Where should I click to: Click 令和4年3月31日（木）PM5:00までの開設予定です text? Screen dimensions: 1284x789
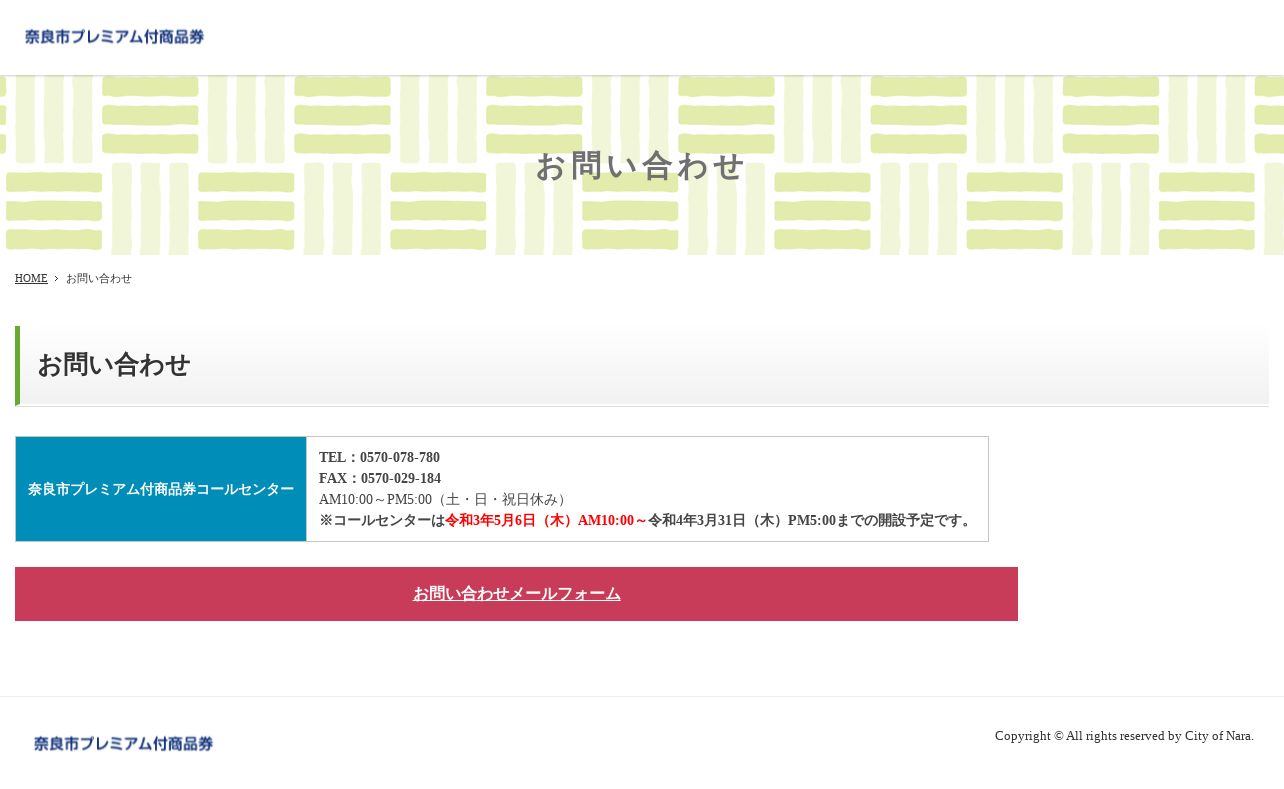(x=812, y=520)
